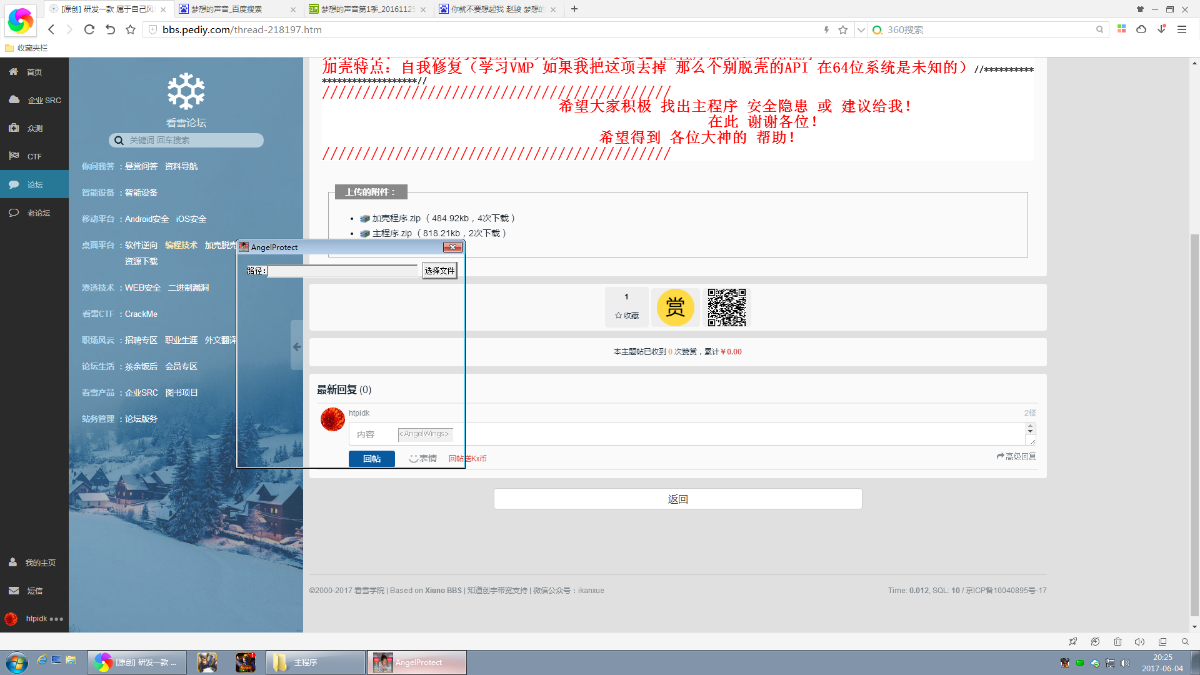Focus forum keyword search field

(186, 140)
